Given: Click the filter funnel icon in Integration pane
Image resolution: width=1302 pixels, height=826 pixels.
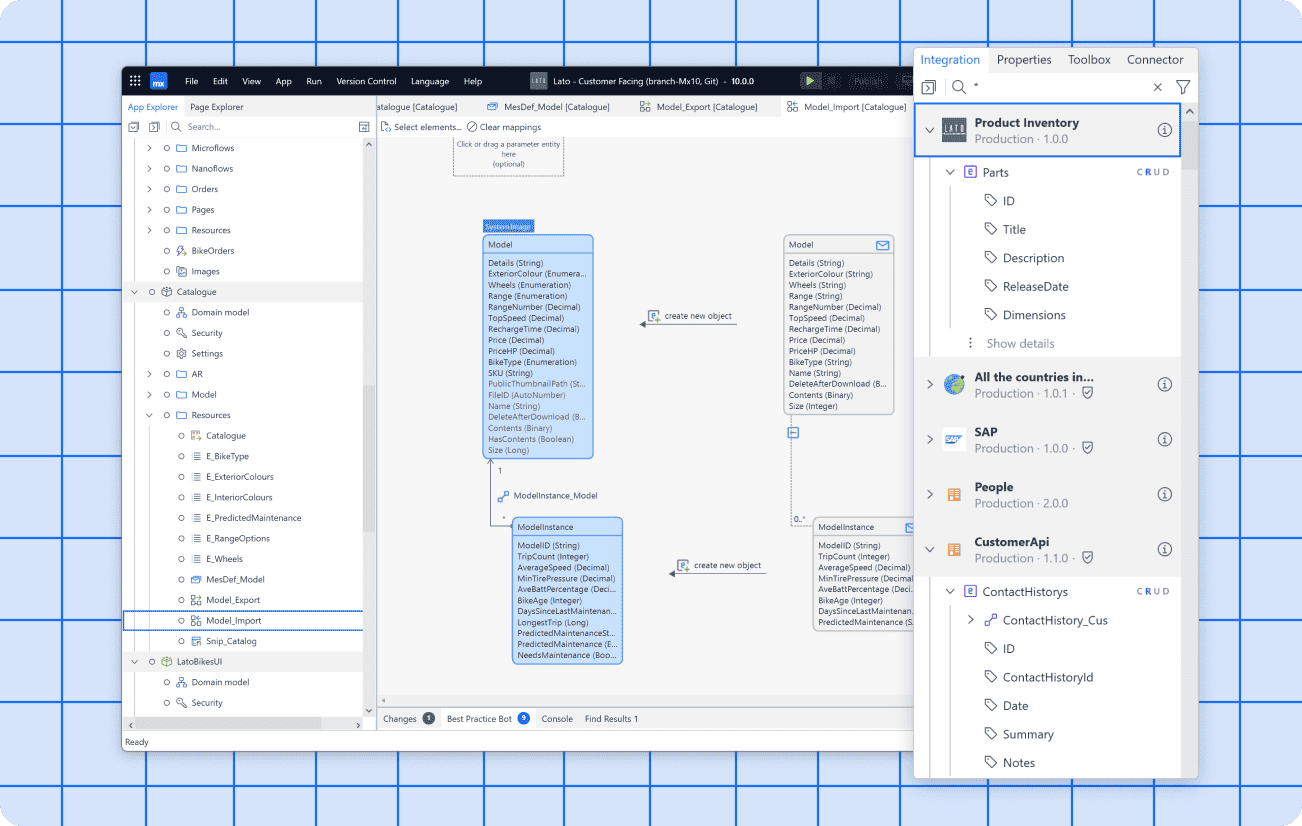Looking at the screenshot, I should point(1183,87).
